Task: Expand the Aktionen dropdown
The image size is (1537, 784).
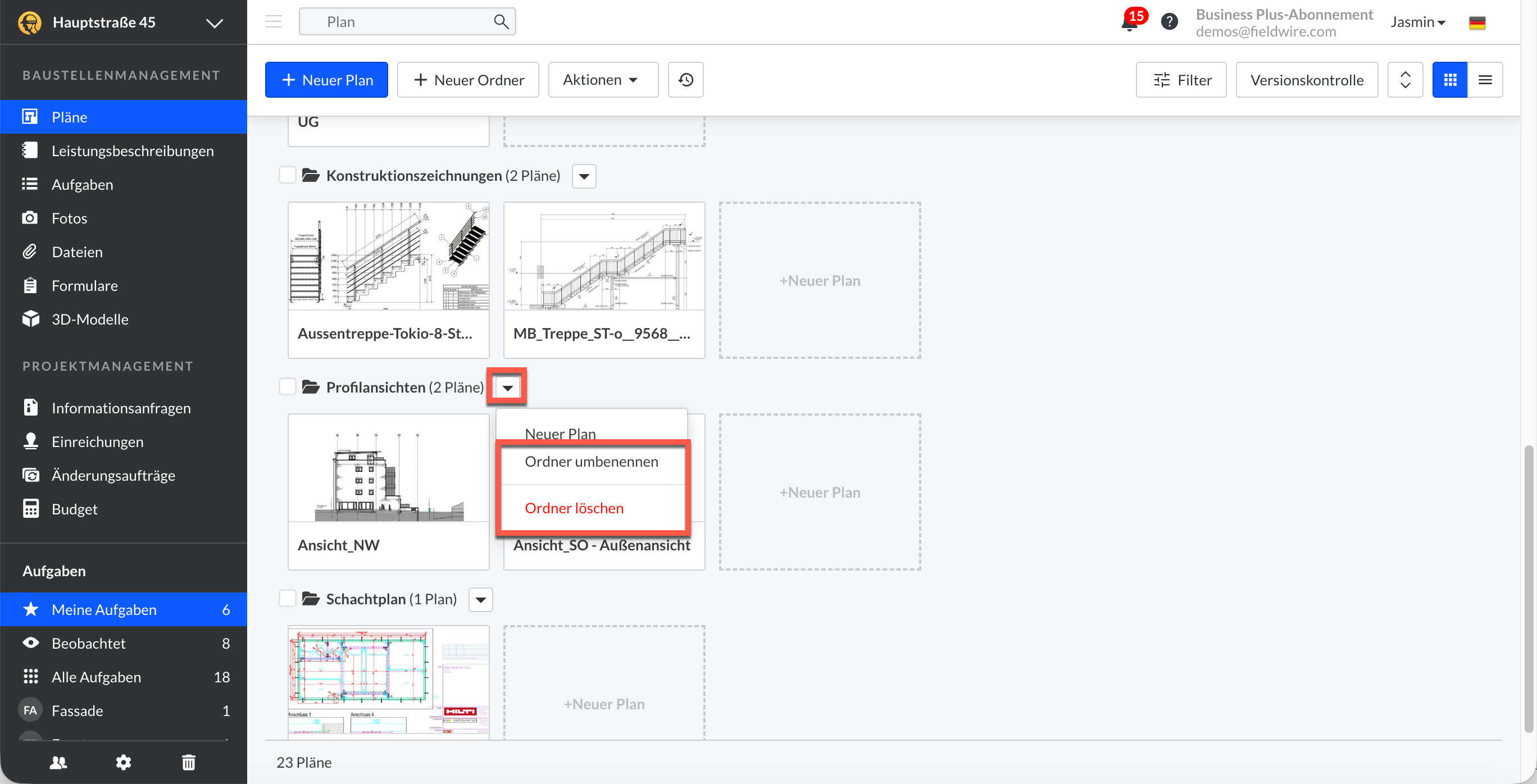Action: click(602, 80)
